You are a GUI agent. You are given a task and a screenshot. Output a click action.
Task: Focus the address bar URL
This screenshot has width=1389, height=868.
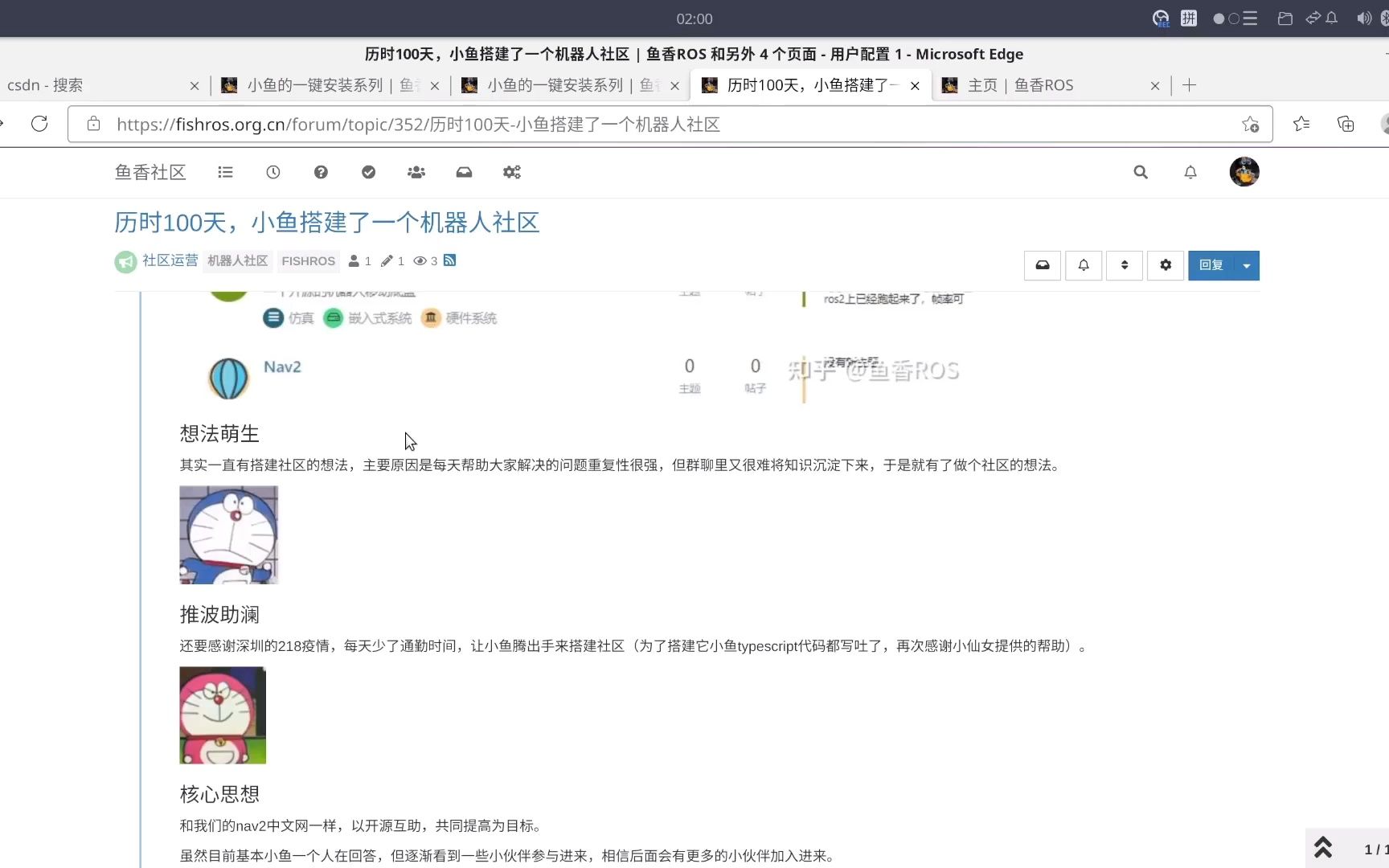coord(670,124)
